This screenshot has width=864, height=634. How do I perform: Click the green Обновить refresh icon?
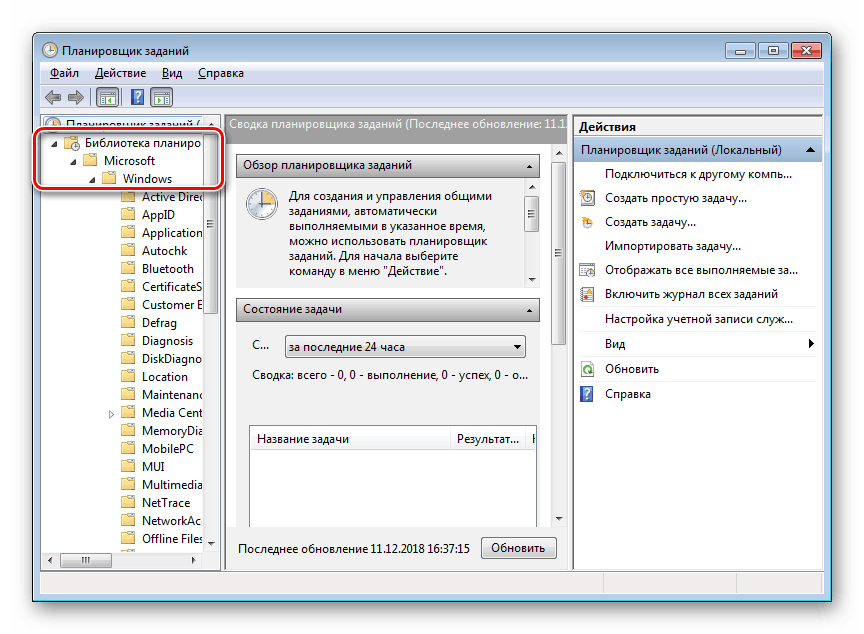[587, 369]
